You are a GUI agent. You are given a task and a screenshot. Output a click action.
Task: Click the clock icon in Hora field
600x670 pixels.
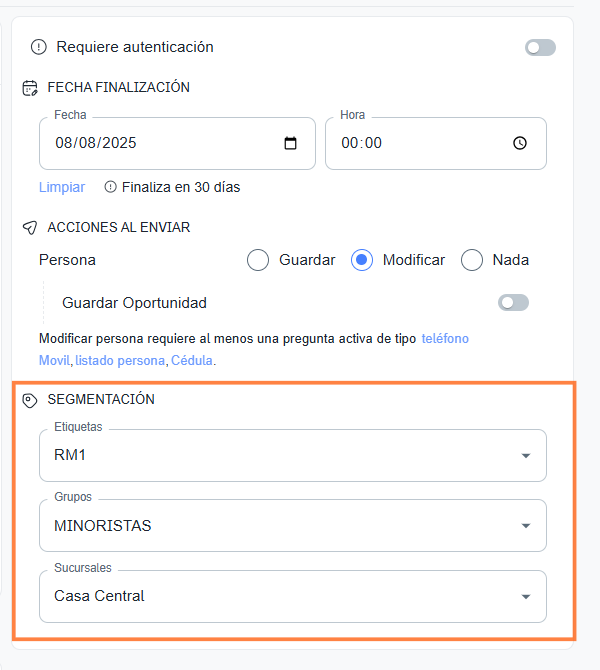tap(520, 143)
